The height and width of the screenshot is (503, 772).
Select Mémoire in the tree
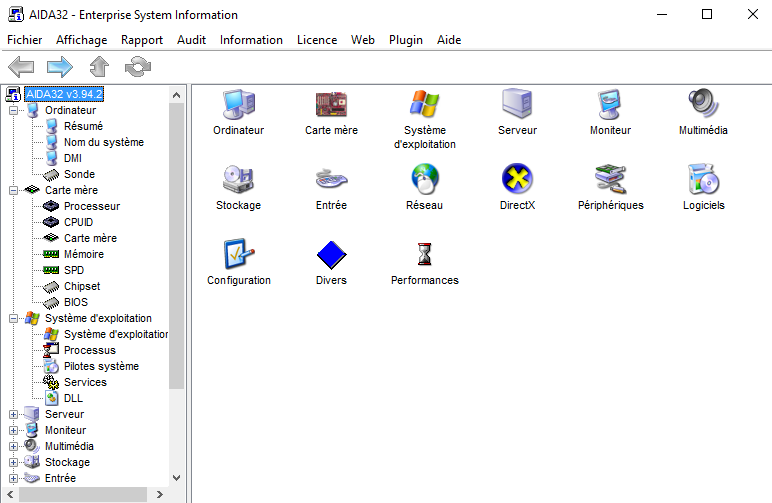pyautogui.click(x=84, y=254)
